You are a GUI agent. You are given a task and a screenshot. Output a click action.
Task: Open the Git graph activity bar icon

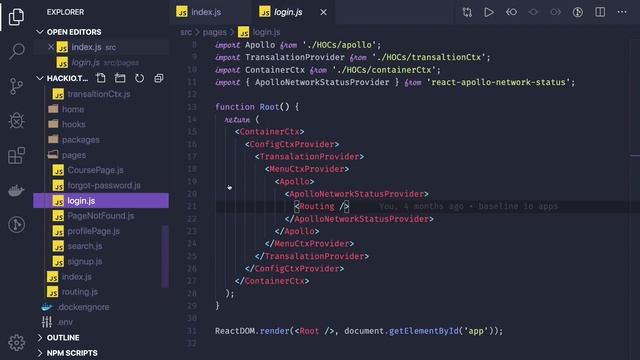[16, 224]
